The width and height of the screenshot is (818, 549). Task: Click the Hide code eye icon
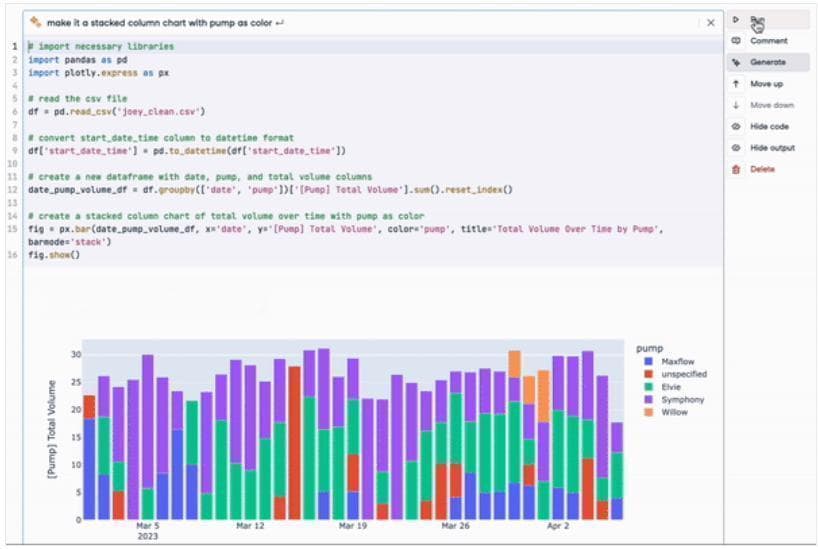tap(736, 126)
